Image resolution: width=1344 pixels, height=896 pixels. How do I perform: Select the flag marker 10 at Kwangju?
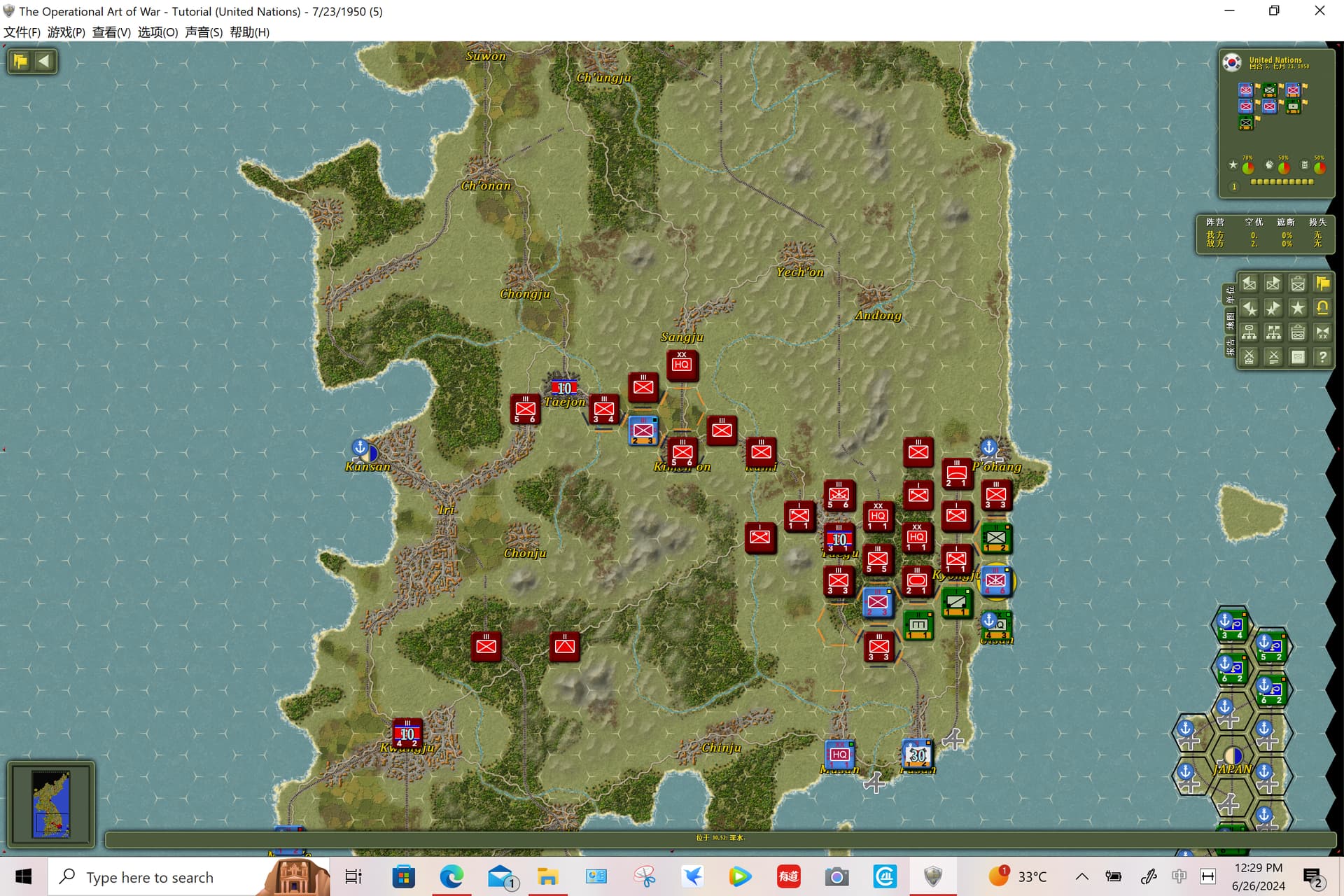(x=407, y=733)
